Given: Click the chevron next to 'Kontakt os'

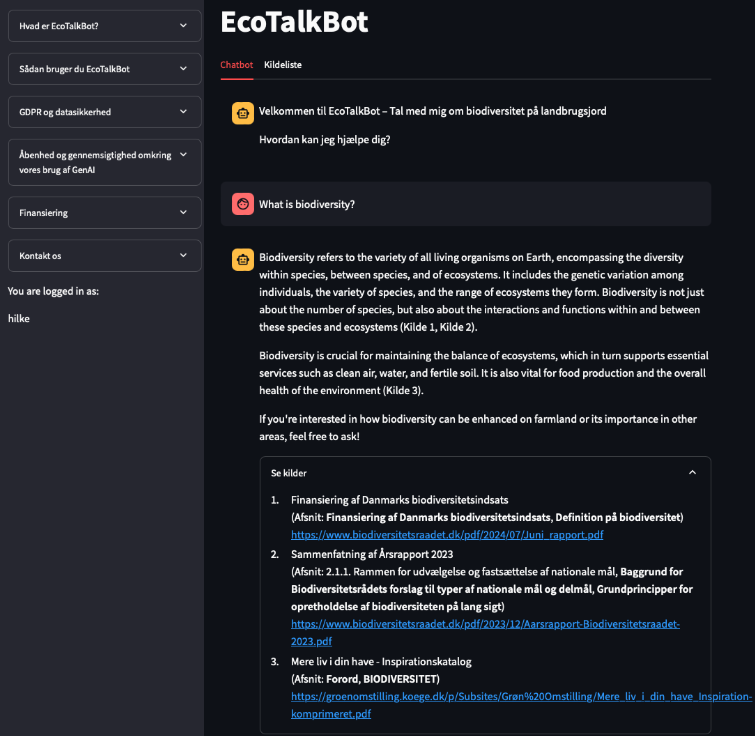Looking at the screenshot, I should click(183, 256).
